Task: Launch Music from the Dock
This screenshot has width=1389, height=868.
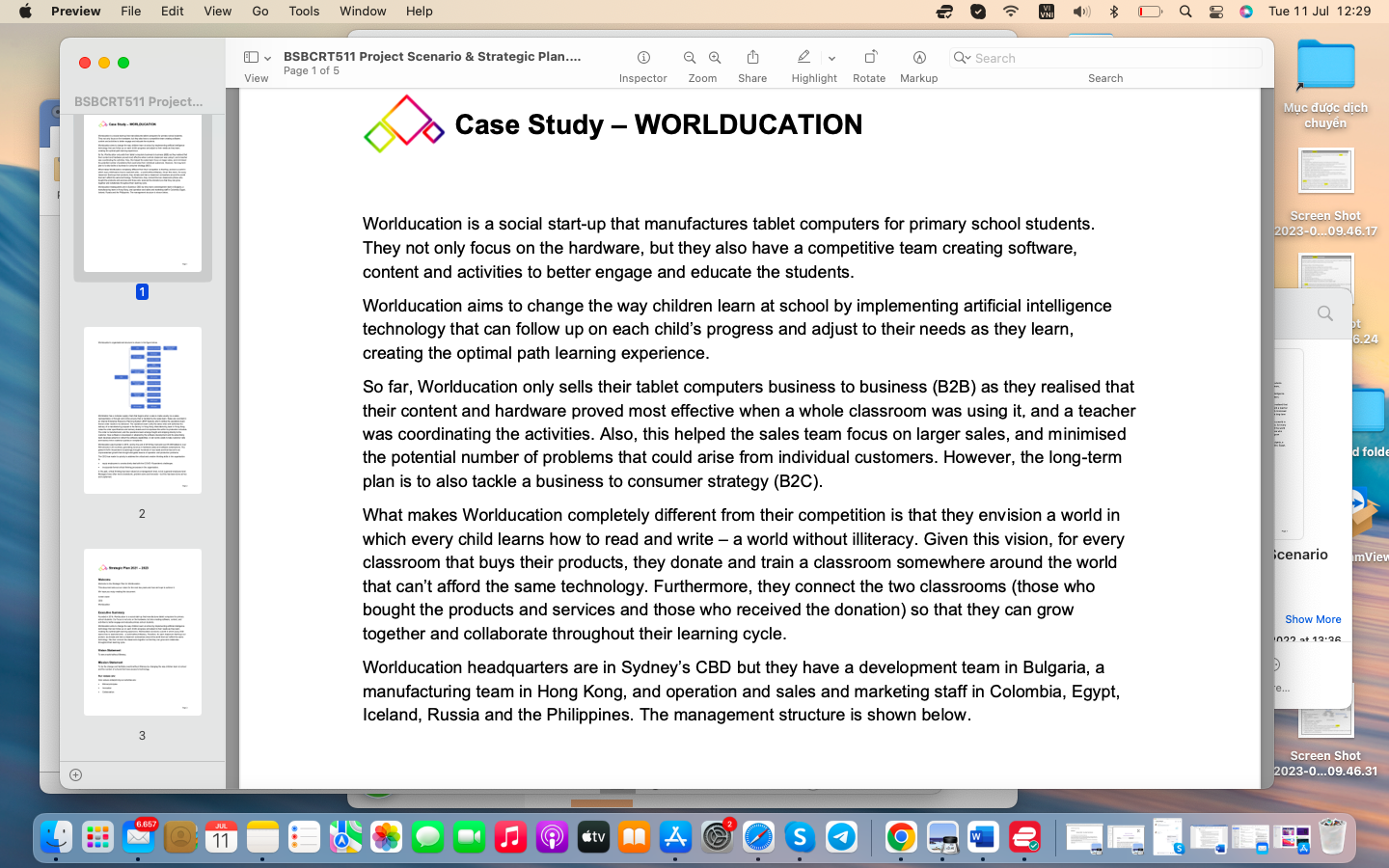Action: (510, 837)
